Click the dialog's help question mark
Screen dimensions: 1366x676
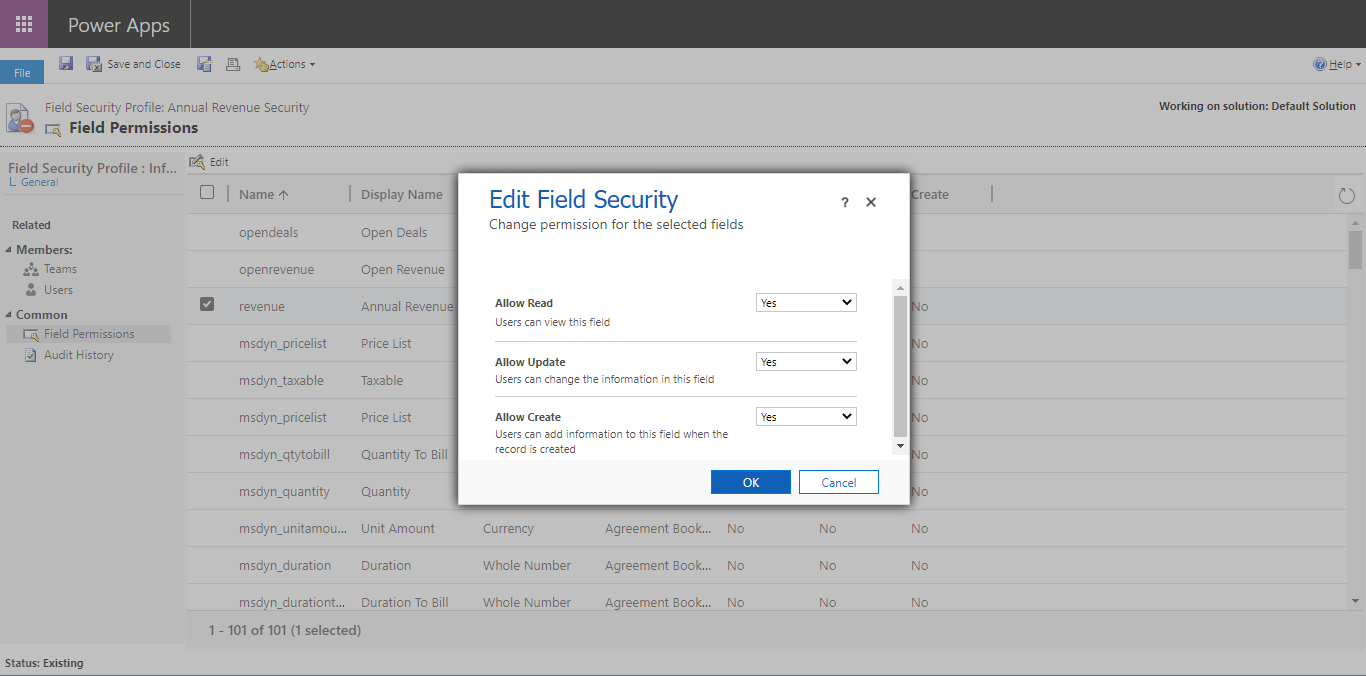[844, 202]
